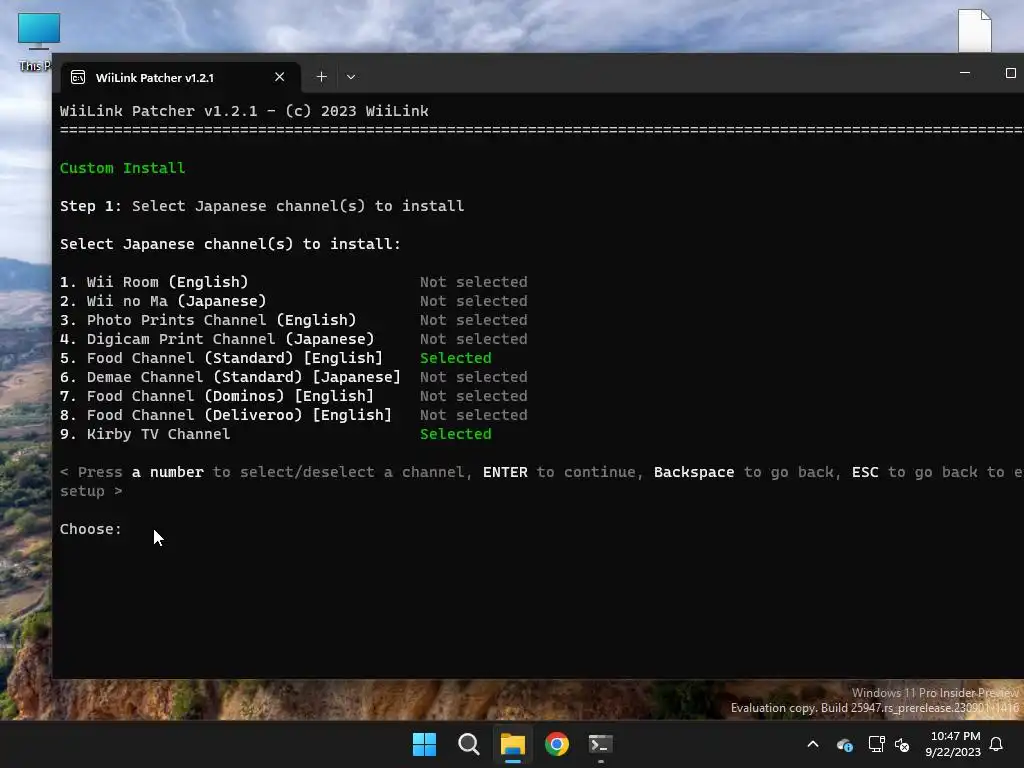Open File Explorer from the taskbar

[x=513, y=744]
